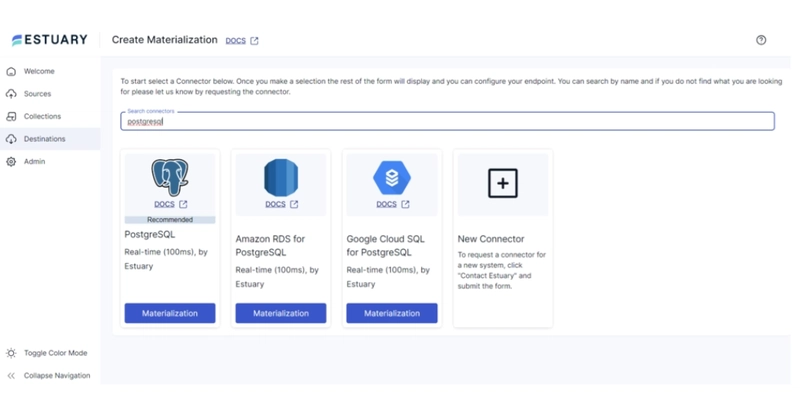Click external icon on Google Cloud SQL DOCS

[x=405, y=204]
